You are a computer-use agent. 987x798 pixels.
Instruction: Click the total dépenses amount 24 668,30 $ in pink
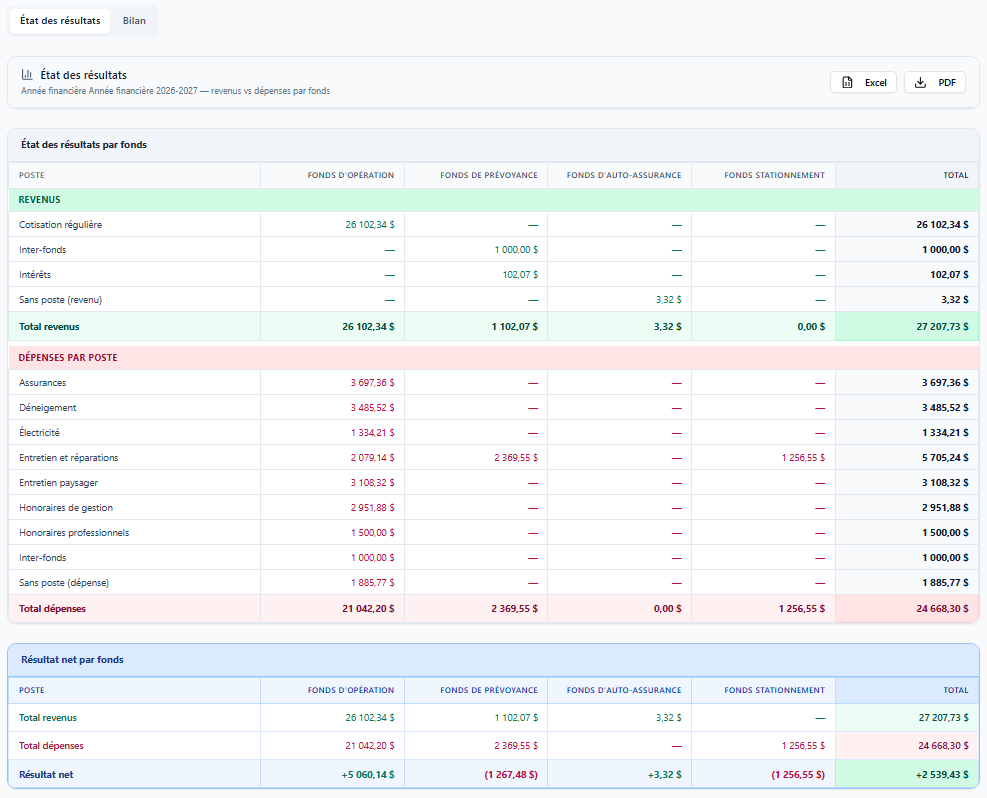coord(942,609)
